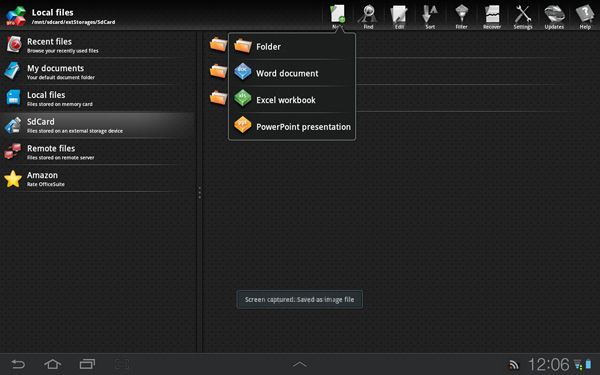Viewport: 600px width, 375px height.
Task: Click the path /mnt/sdcard/extStorages/SdCard
Action: [x=73, y=22]
